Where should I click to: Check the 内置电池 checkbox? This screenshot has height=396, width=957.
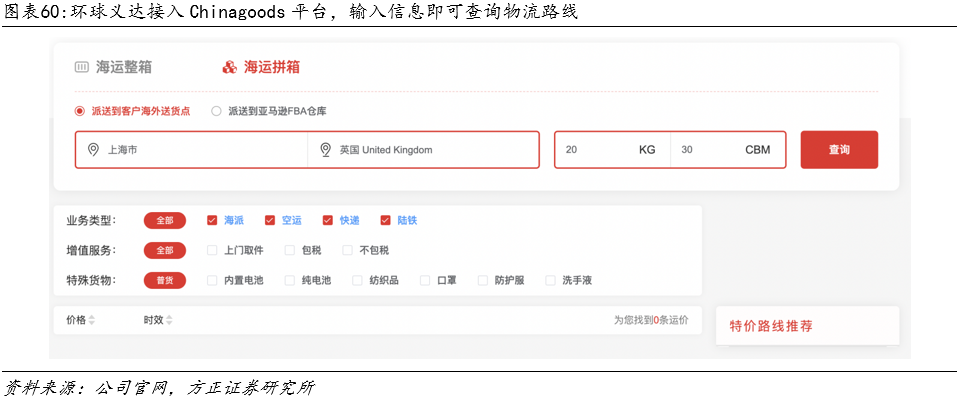click(212, 281)
